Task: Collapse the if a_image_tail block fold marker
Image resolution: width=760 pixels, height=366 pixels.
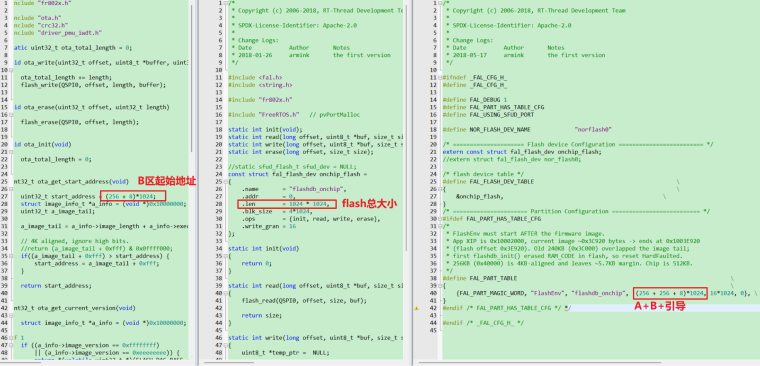Action: [x=11, y=256]
